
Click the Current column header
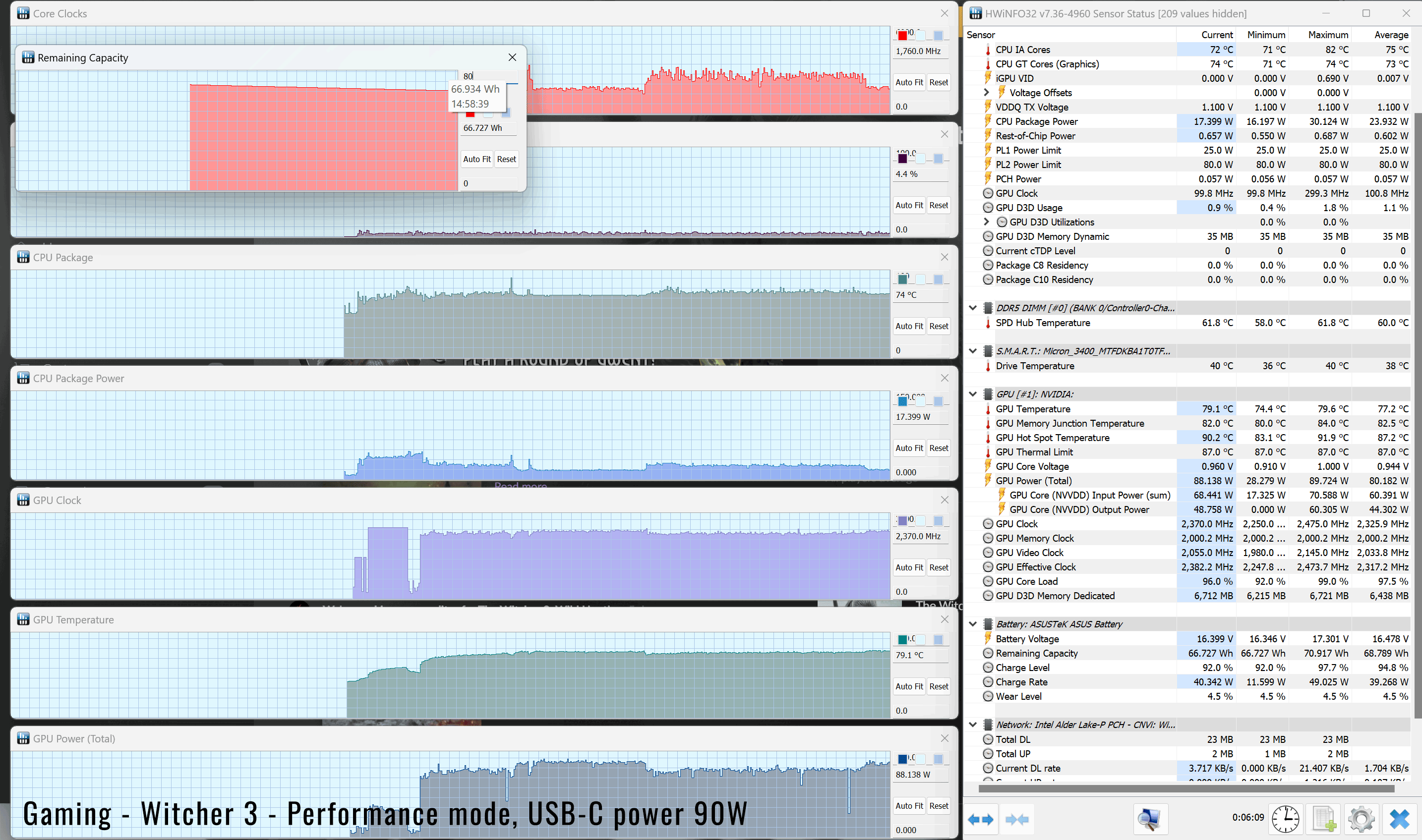point(1206,35)
